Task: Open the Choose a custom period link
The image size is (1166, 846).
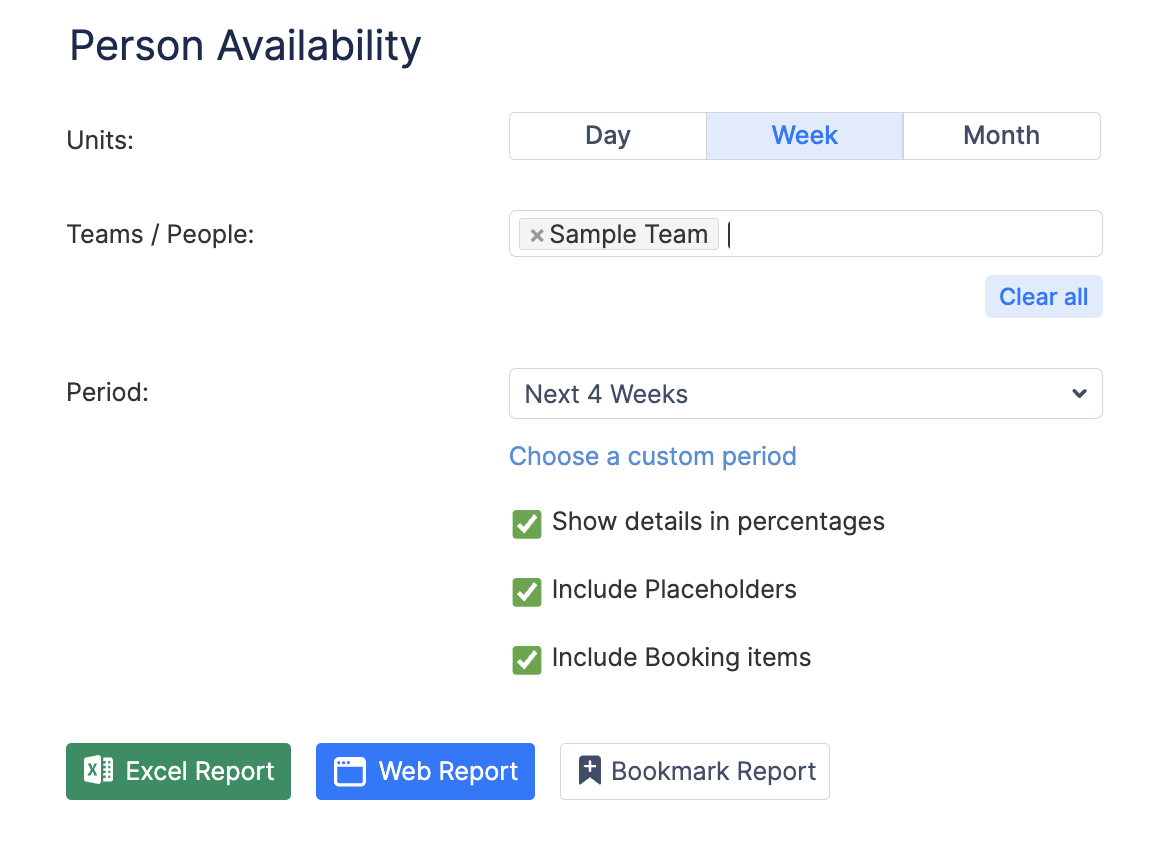Action: (x=652, y=456)
